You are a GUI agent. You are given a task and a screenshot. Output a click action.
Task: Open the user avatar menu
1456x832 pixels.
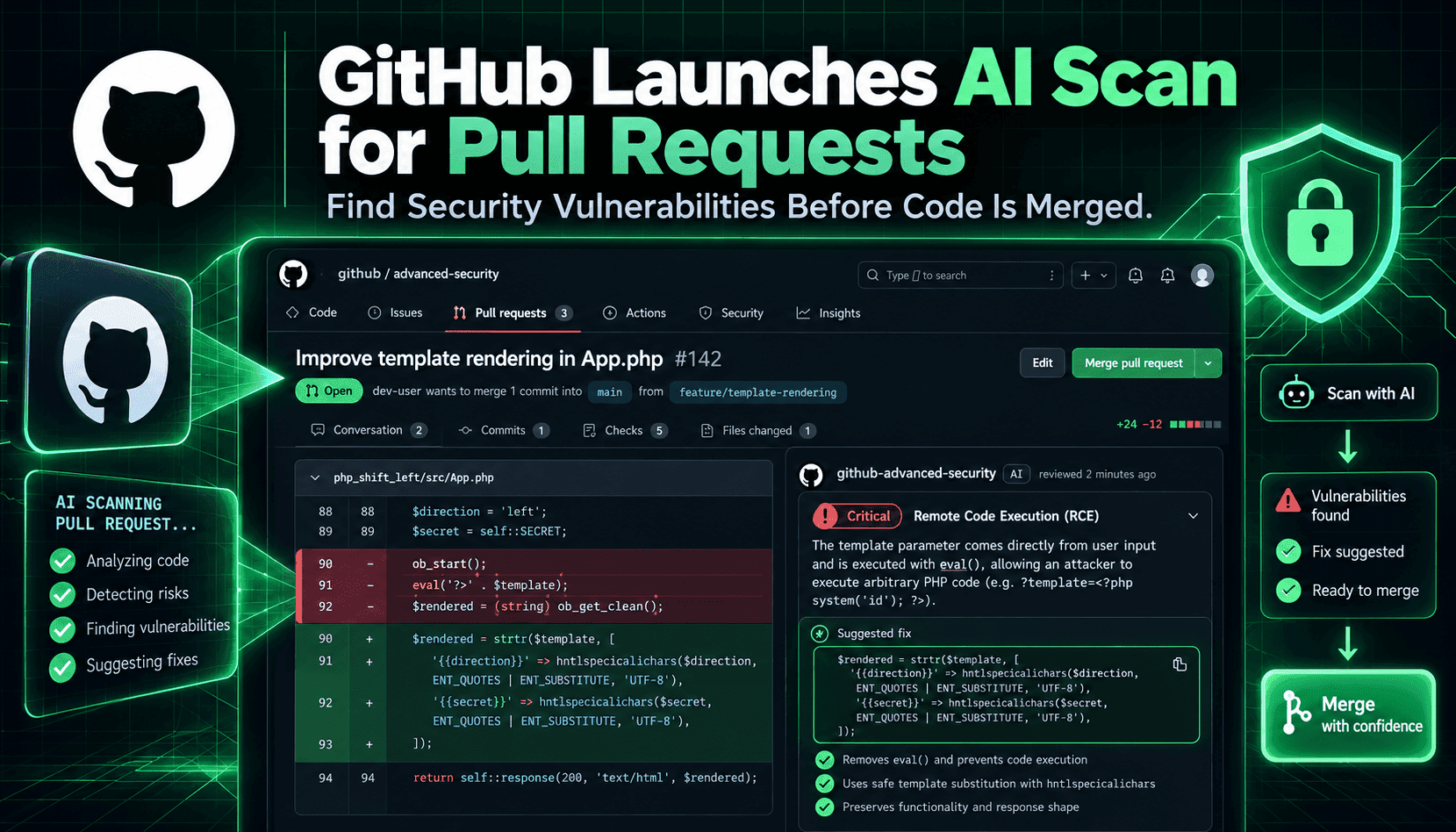[1202, 276]
